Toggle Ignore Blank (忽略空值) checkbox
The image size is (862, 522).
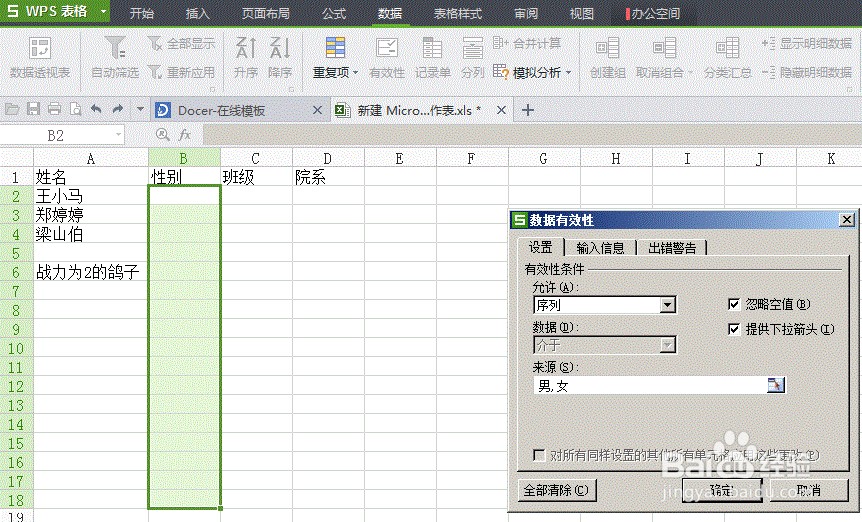733,304
